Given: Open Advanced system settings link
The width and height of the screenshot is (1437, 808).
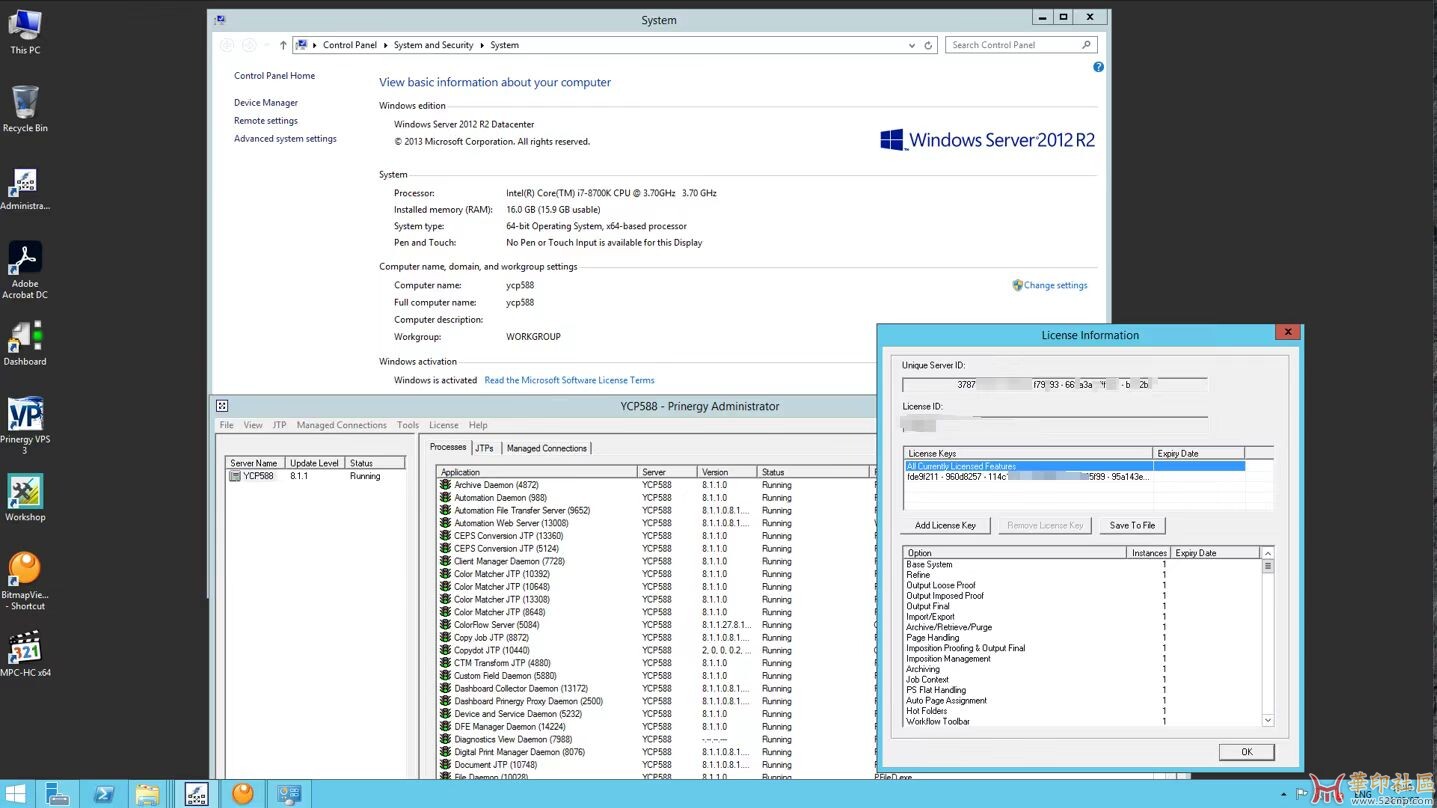Looking at the screenshot, I should tap(285, 139).
